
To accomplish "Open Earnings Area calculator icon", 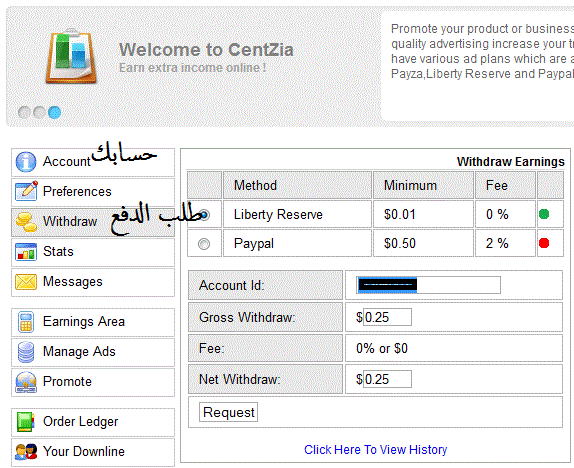I will click(x=26, y=322).
